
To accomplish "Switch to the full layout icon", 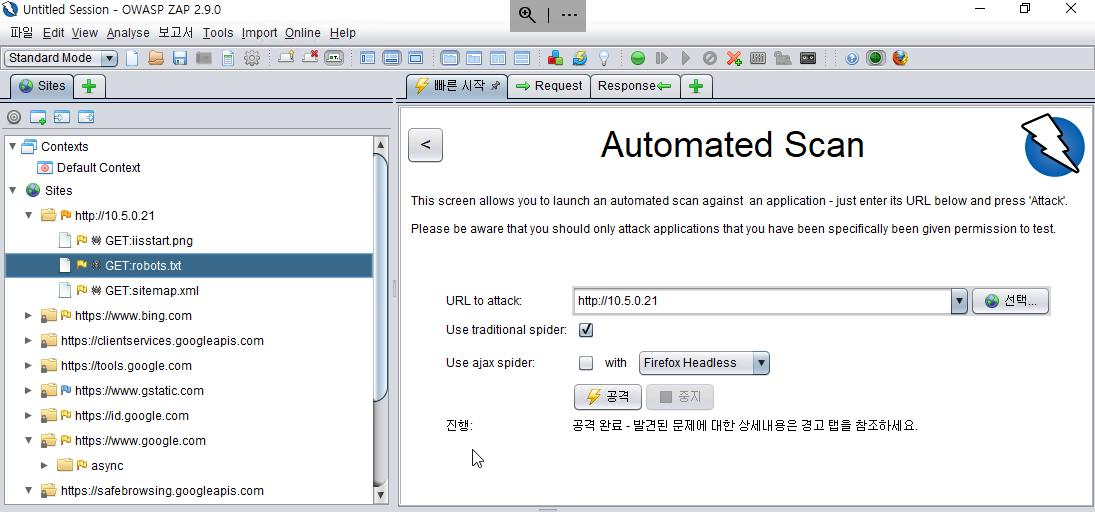I will coord(416,59).
